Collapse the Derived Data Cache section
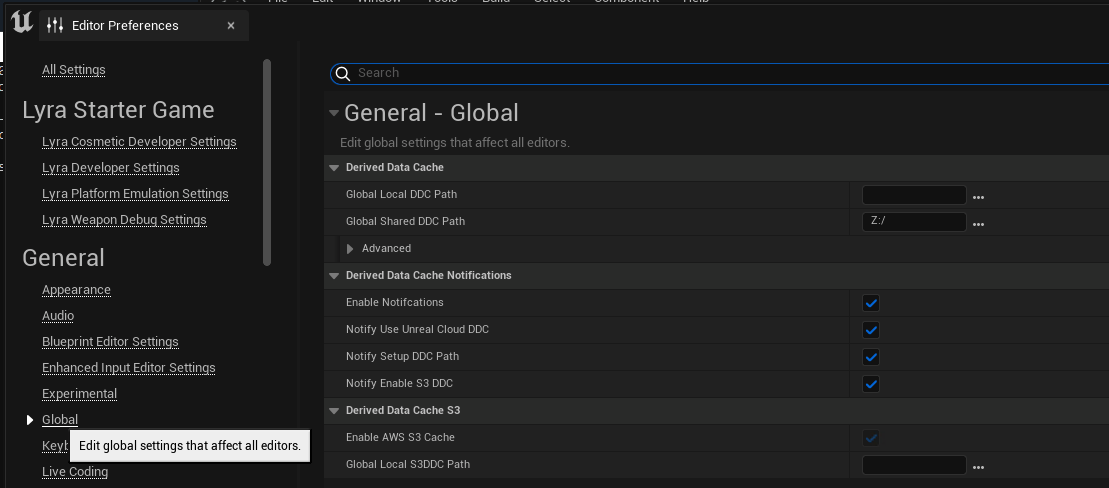The width and height of the screenshot is (1109, 488). pos(334,168)
